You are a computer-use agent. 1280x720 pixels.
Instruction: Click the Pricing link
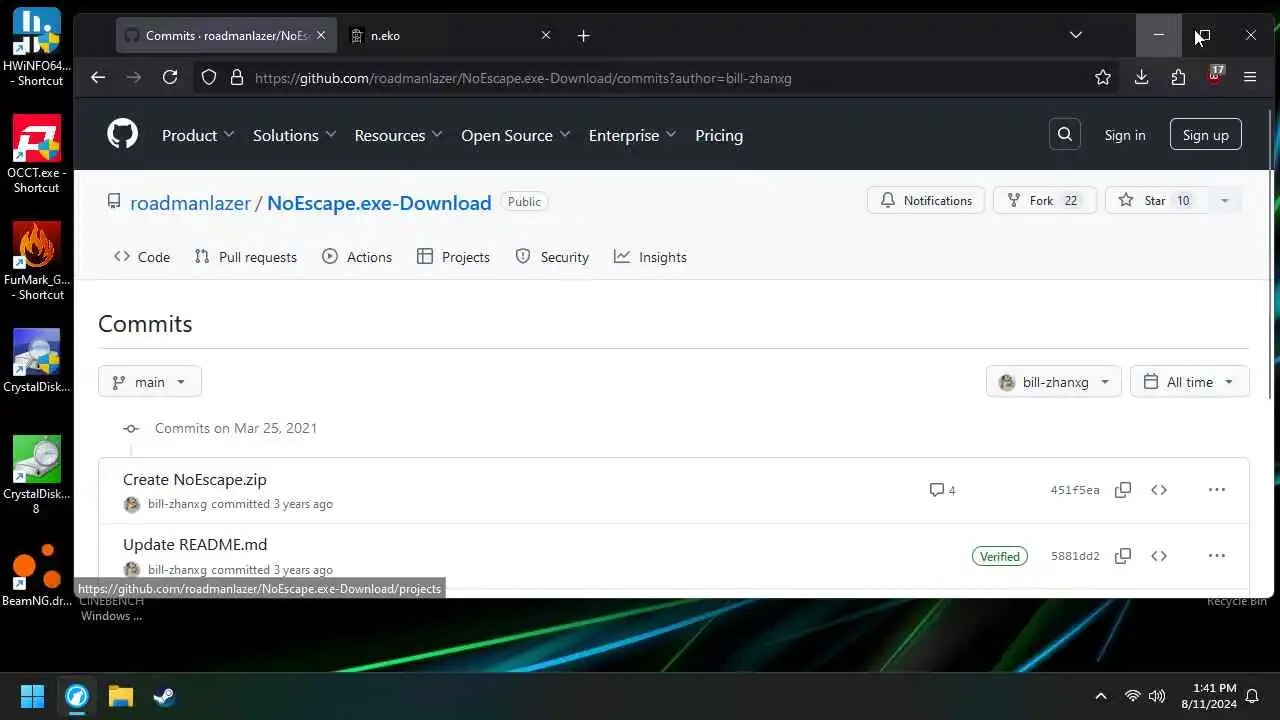(719, 135)
